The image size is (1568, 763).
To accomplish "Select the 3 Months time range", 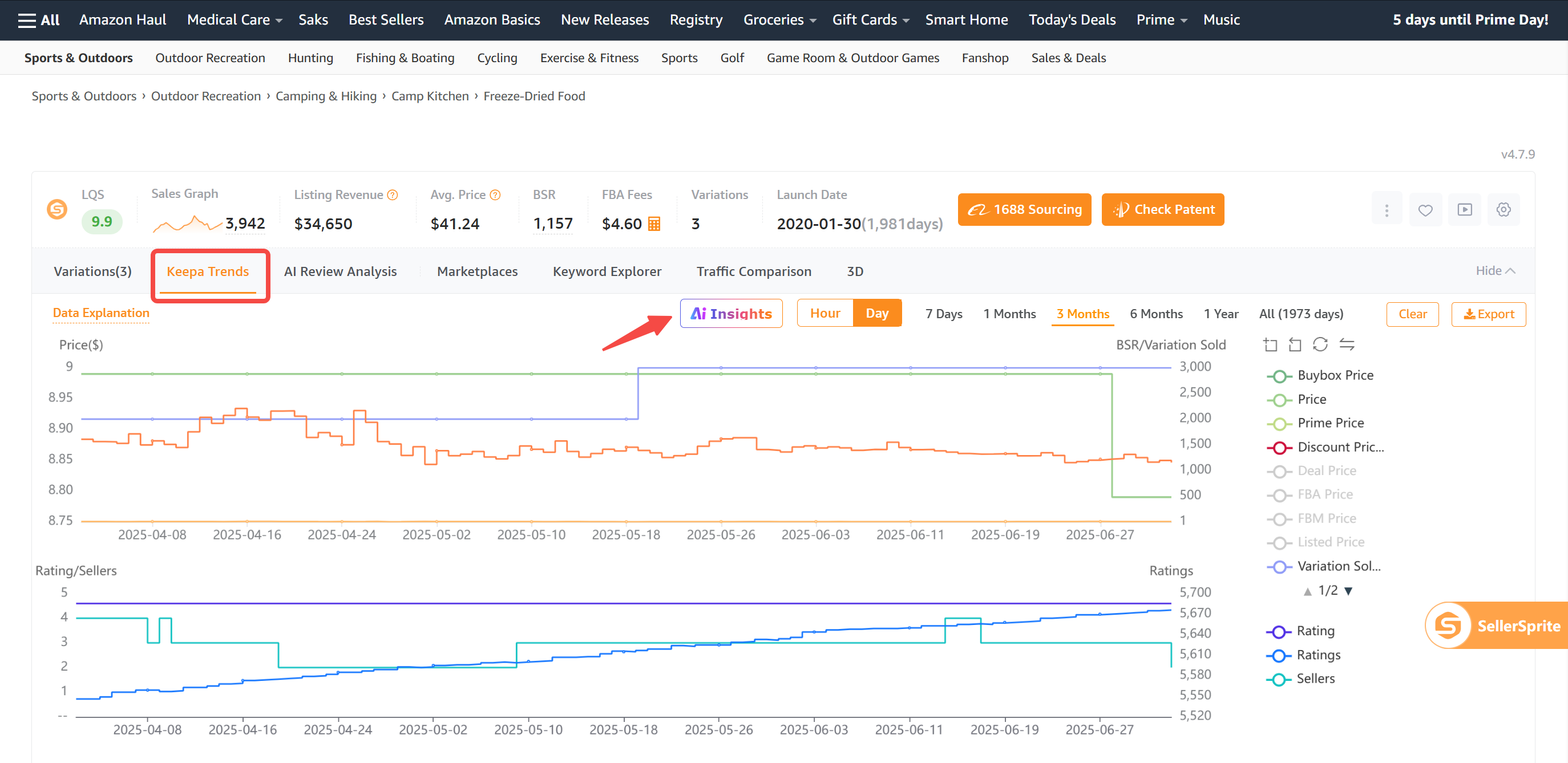I will tap(1083, 314).
